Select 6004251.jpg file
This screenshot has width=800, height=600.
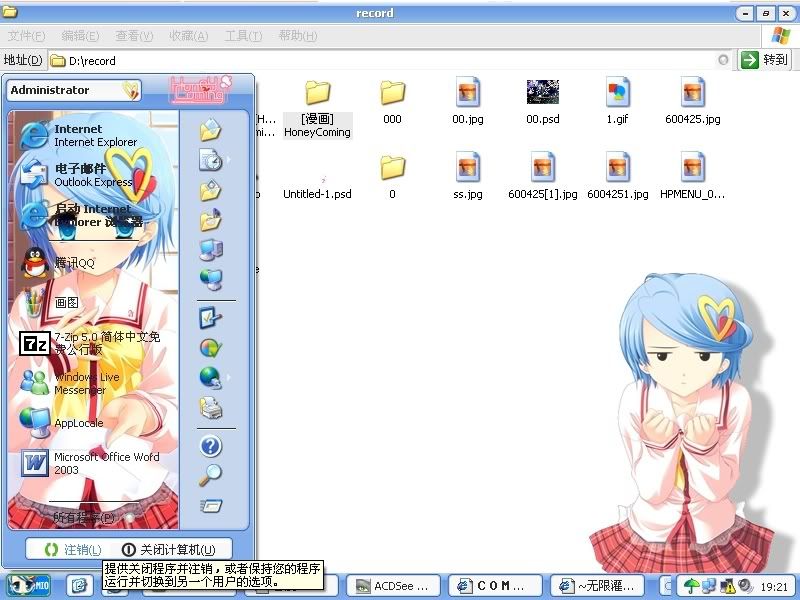(617, 177)
